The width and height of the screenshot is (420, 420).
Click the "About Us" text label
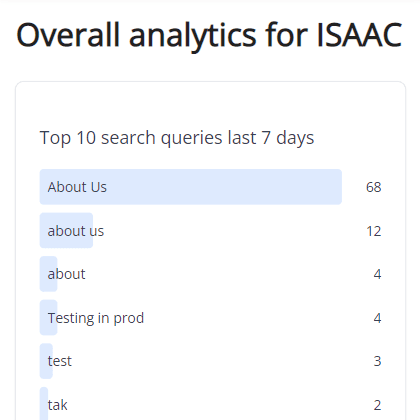tap(77, 187)
